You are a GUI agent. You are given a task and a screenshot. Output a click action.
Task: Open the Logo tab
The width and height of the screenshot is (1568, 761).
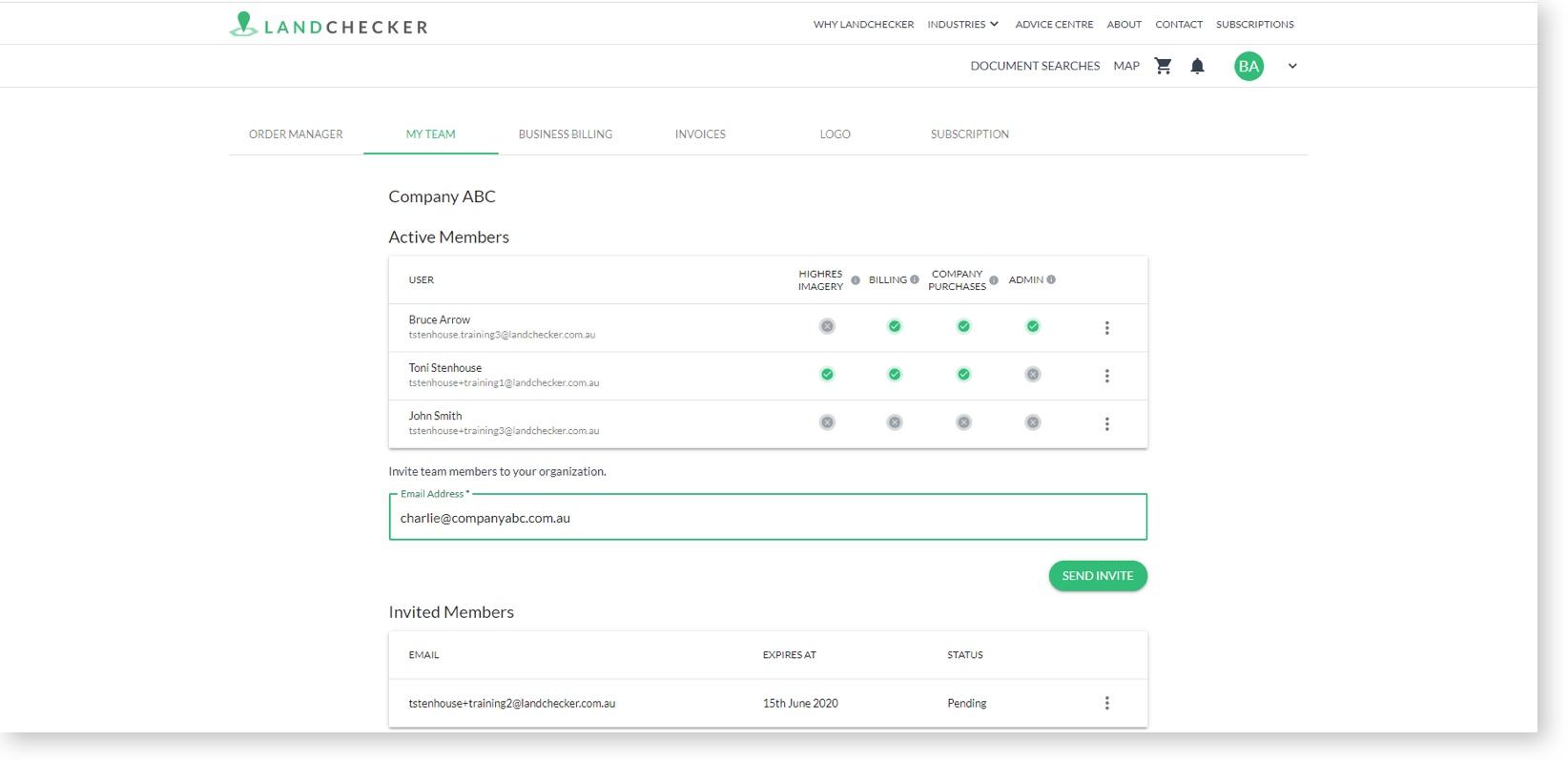coord(836,134)
